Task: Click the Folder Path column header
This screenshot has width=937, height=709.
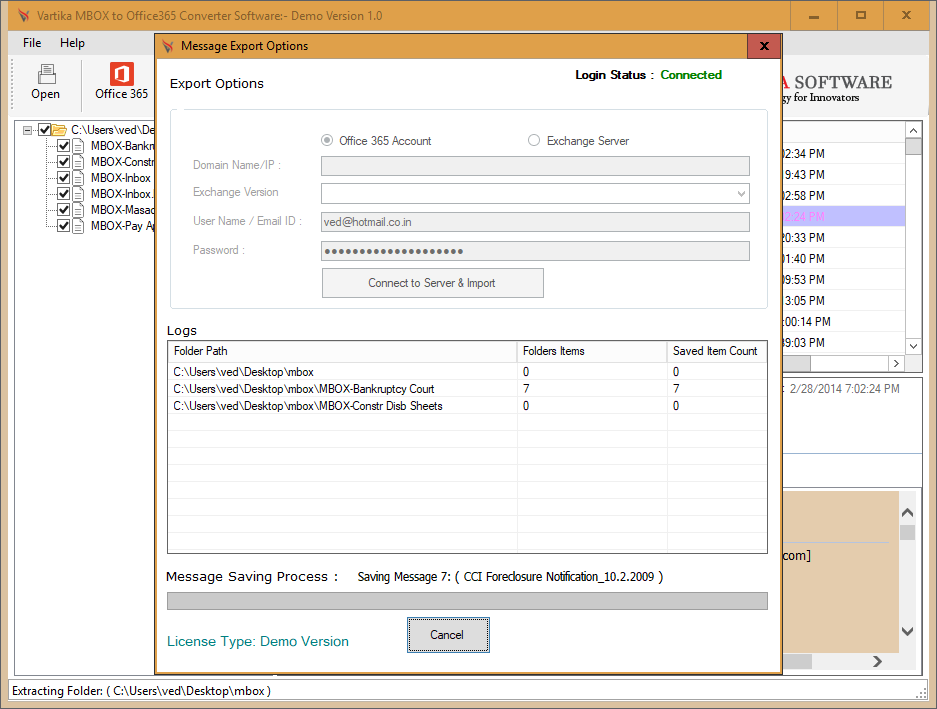Action: (342, 352)
